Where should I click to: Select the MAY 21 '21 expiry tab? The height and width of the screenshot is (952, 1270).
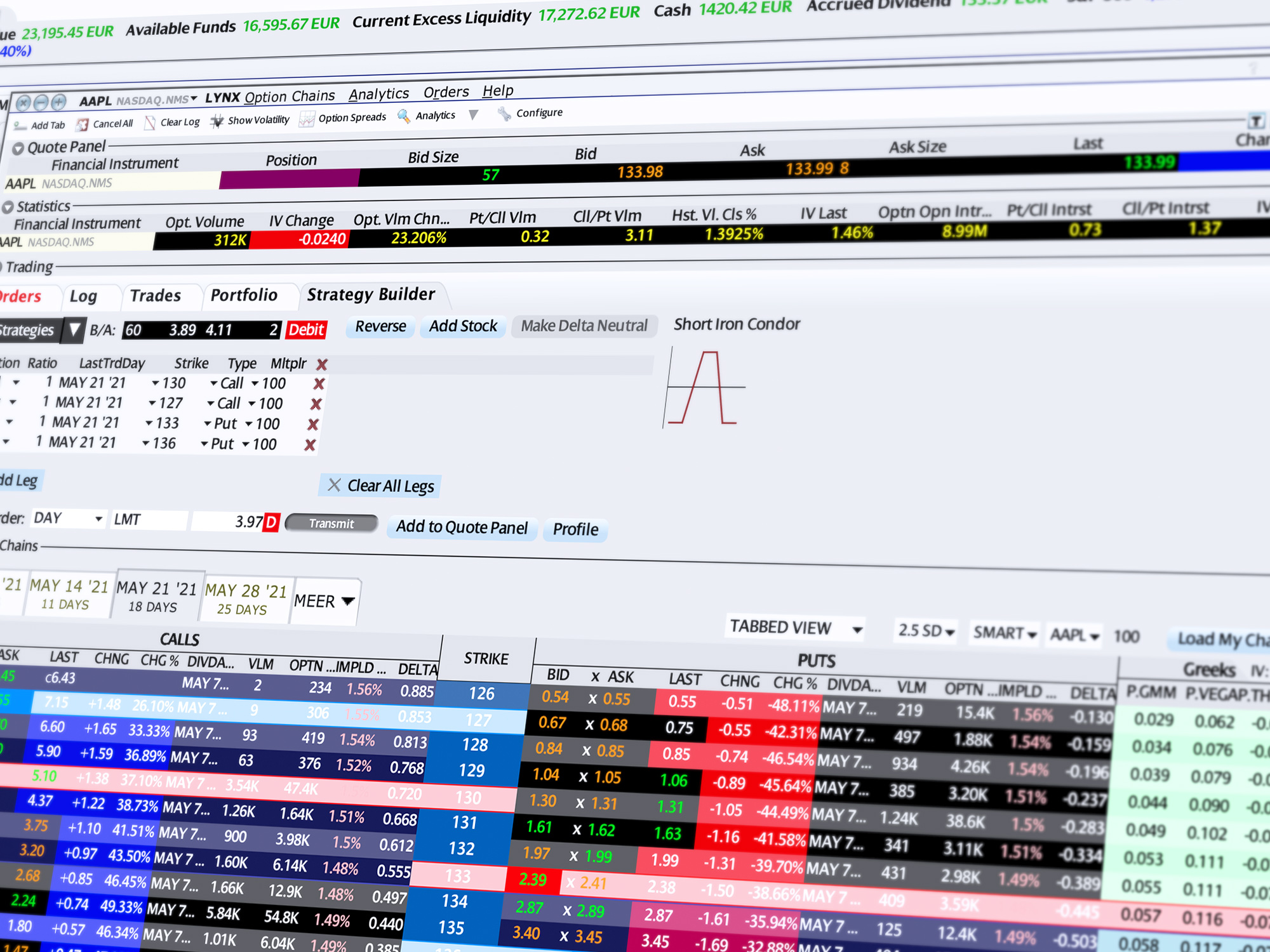[156, 597]
